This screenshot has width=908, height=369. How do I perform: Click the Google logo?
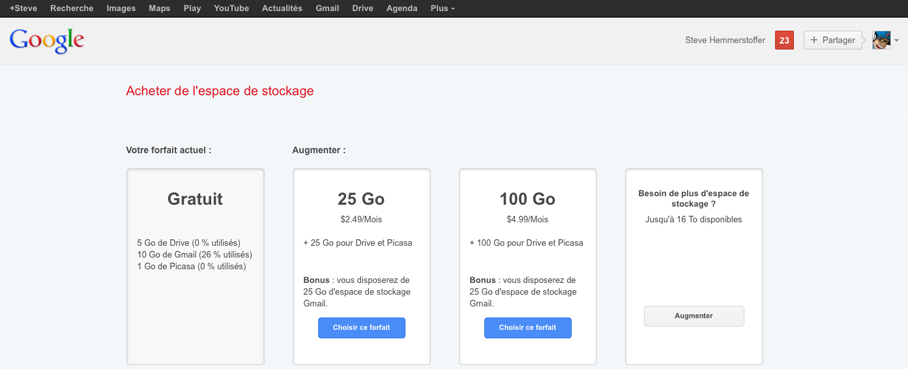tap(47, 41)
